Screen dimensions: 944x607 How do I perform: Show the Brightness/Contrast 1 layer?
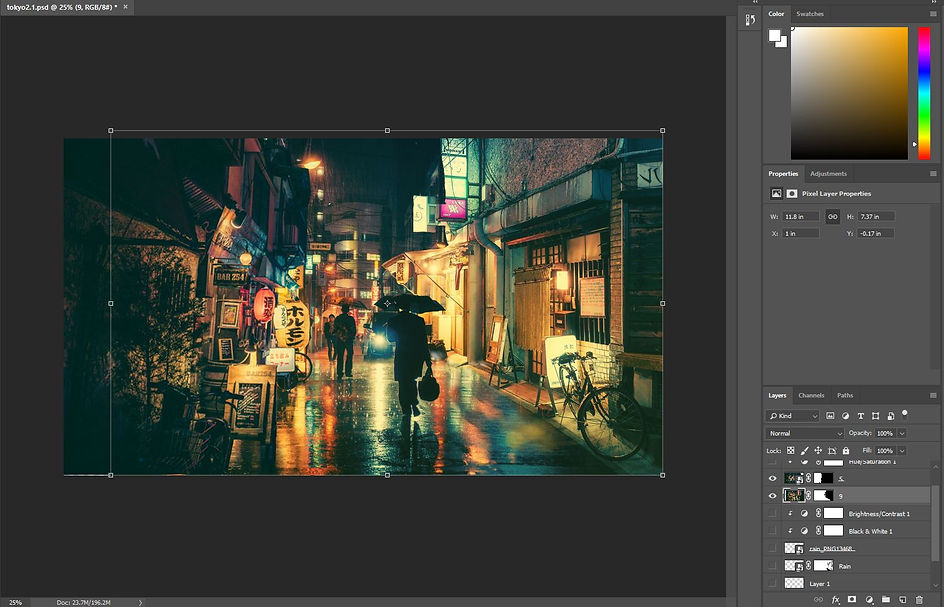pyautogui.click(x=772, y=514)
